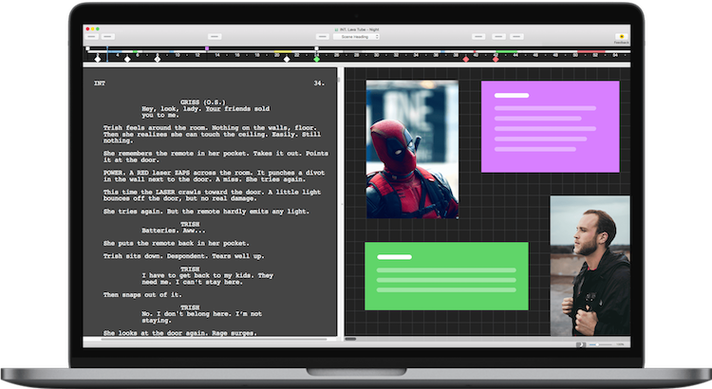The height and width of the screenshot is (389, 712).
Task: Select the purple note card
Action: [x=550, y=127]
